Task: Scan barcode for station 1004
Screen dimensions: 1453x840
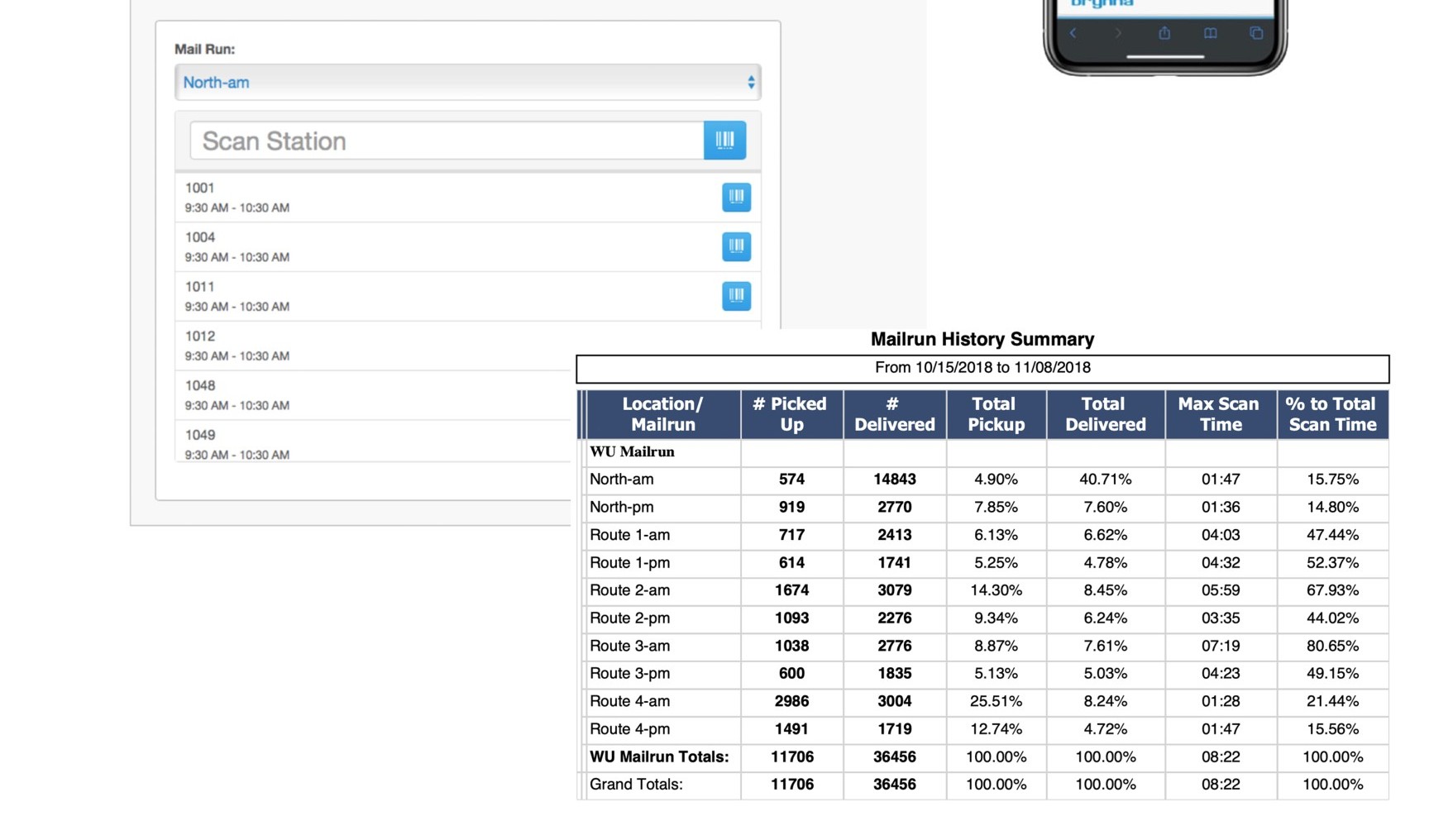Action: point(736,246)
